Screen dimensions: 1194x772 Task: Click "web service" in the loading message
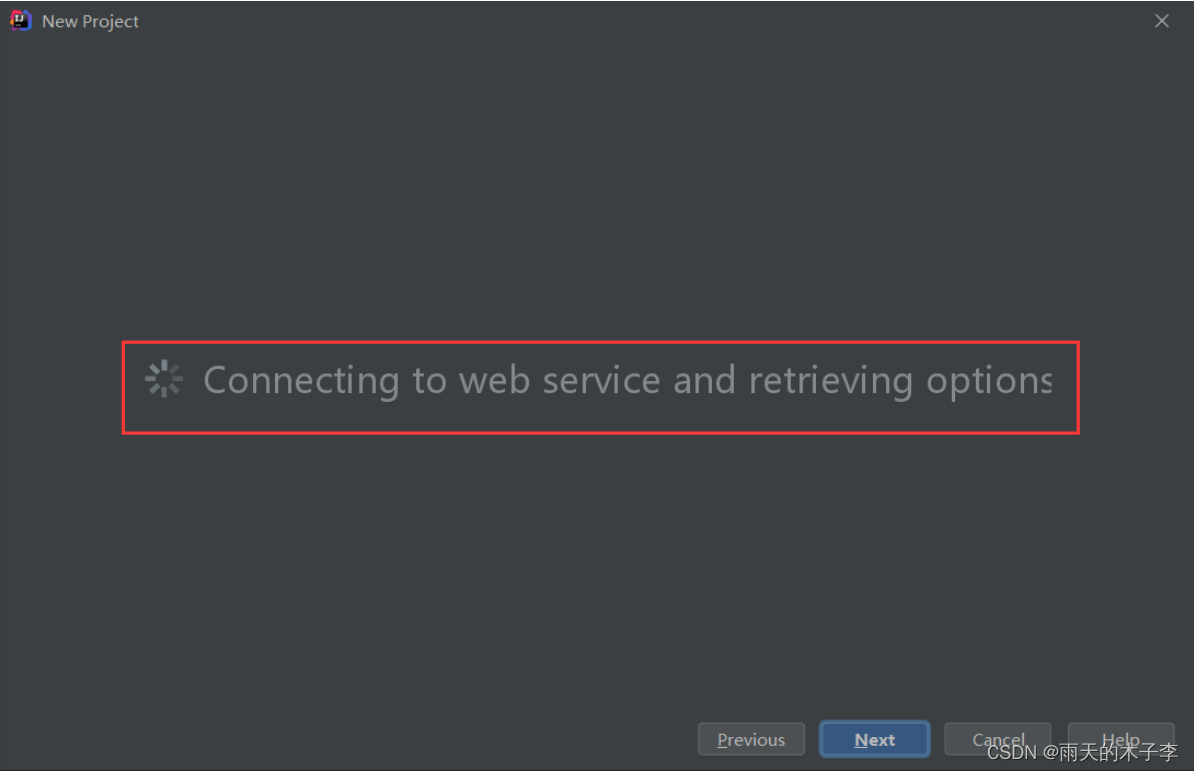pos(560,380)
